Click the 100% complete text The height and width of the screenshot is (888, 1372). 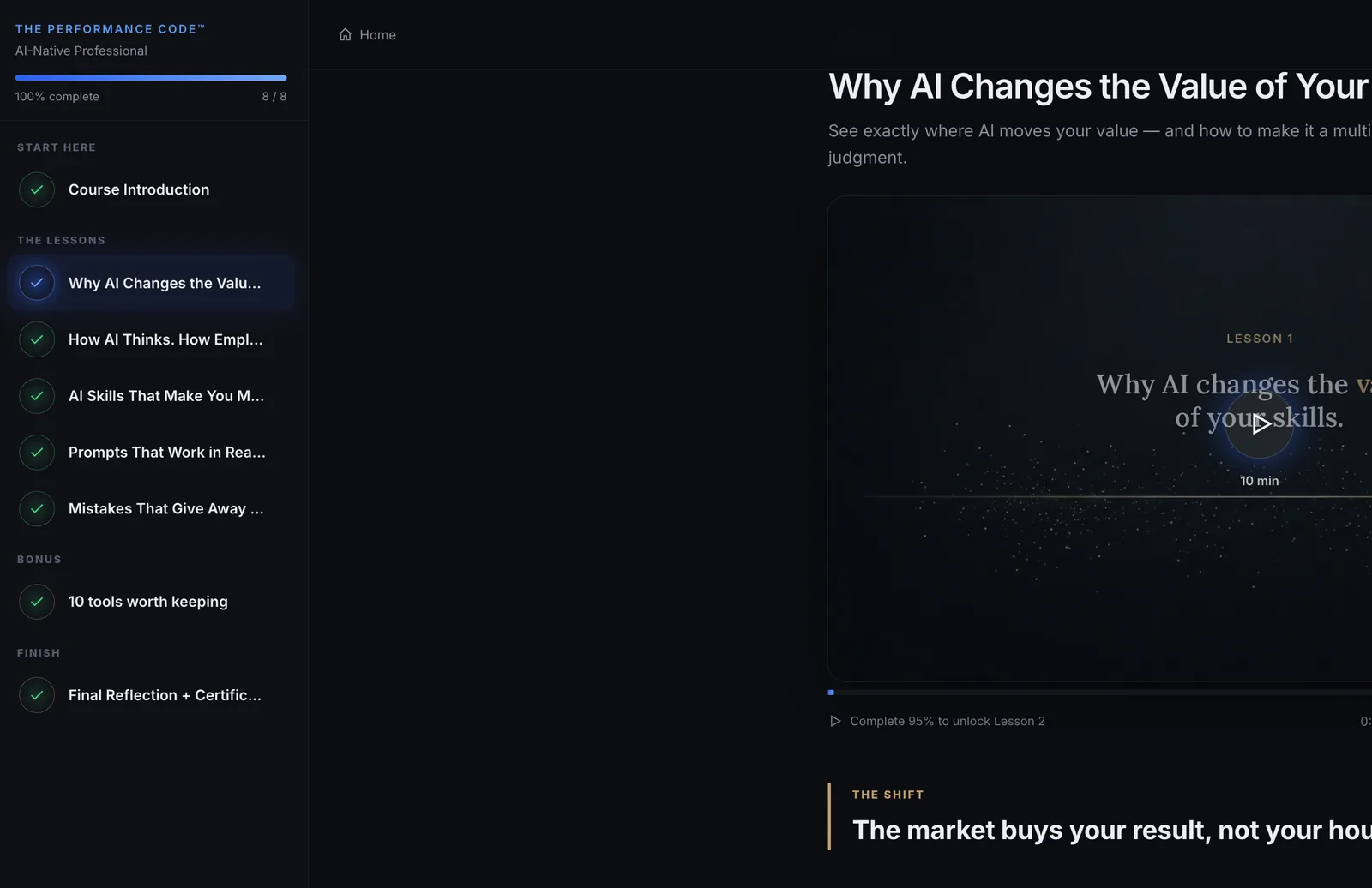click(57, 97)
